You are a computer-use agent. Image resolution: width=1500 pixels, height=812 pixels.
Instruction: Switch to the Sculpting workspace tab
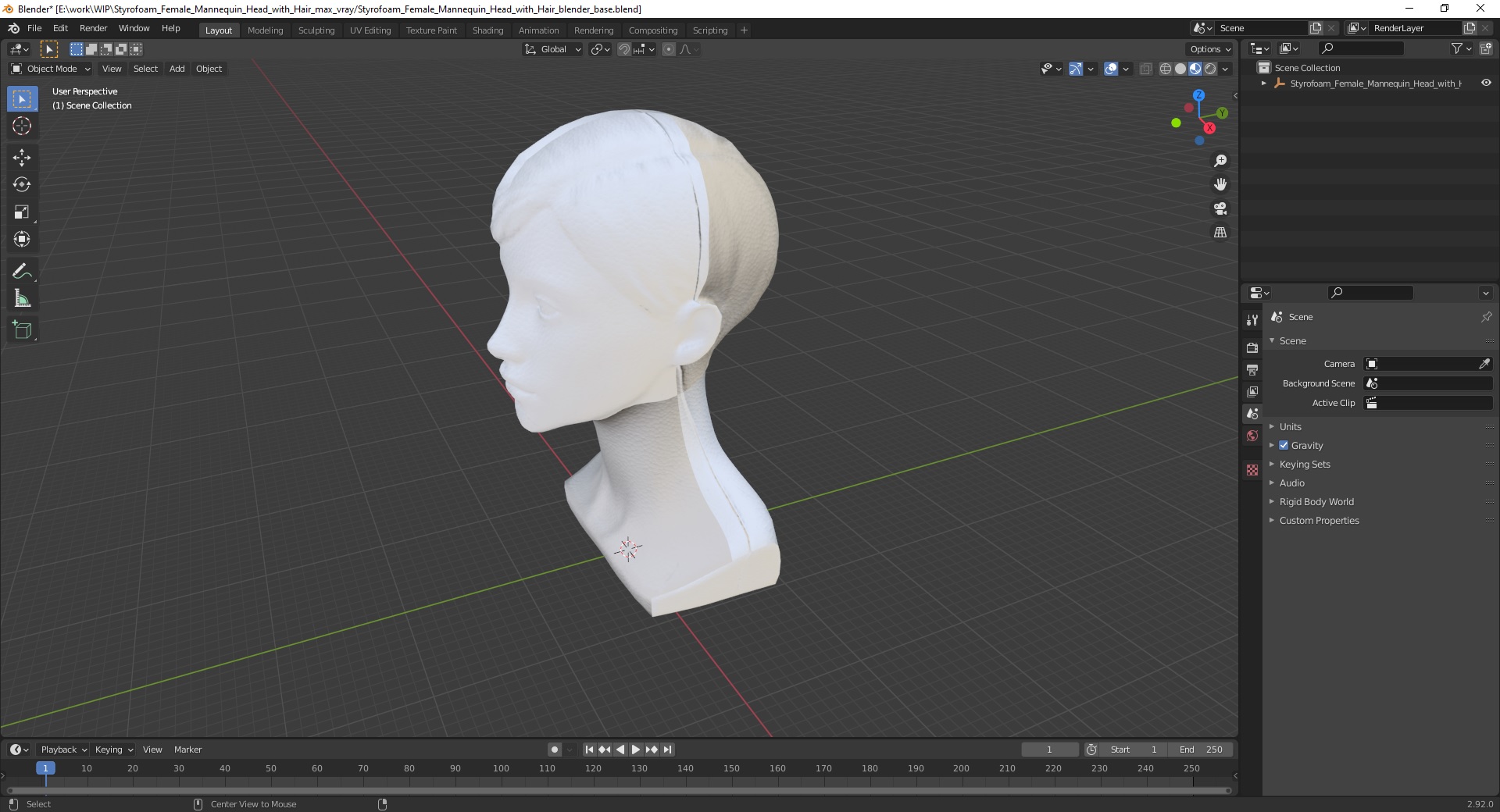[x=316, y=30]
